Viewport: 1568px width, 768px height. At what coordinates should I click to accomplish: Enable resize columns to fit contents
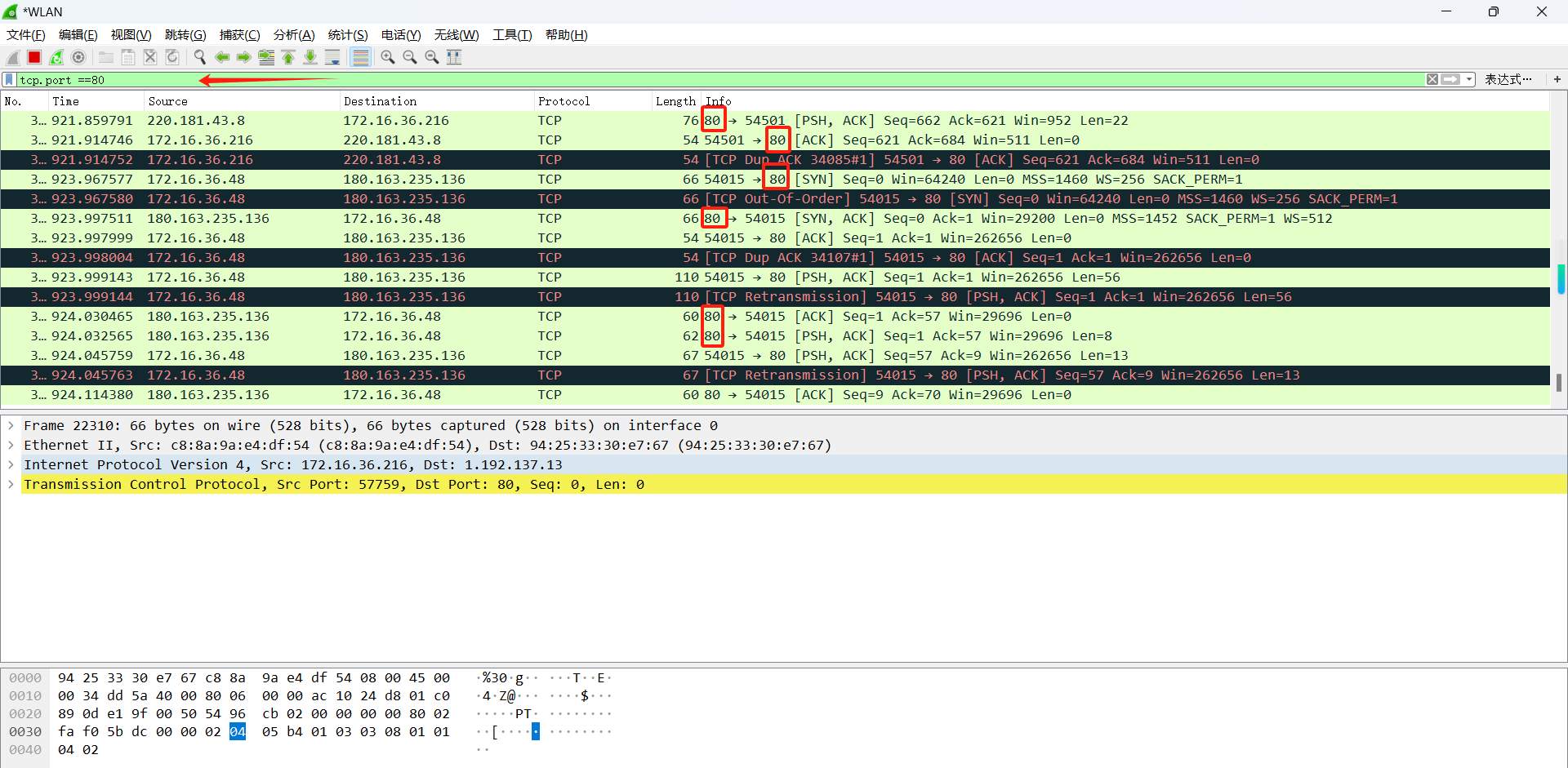point(453,57)
